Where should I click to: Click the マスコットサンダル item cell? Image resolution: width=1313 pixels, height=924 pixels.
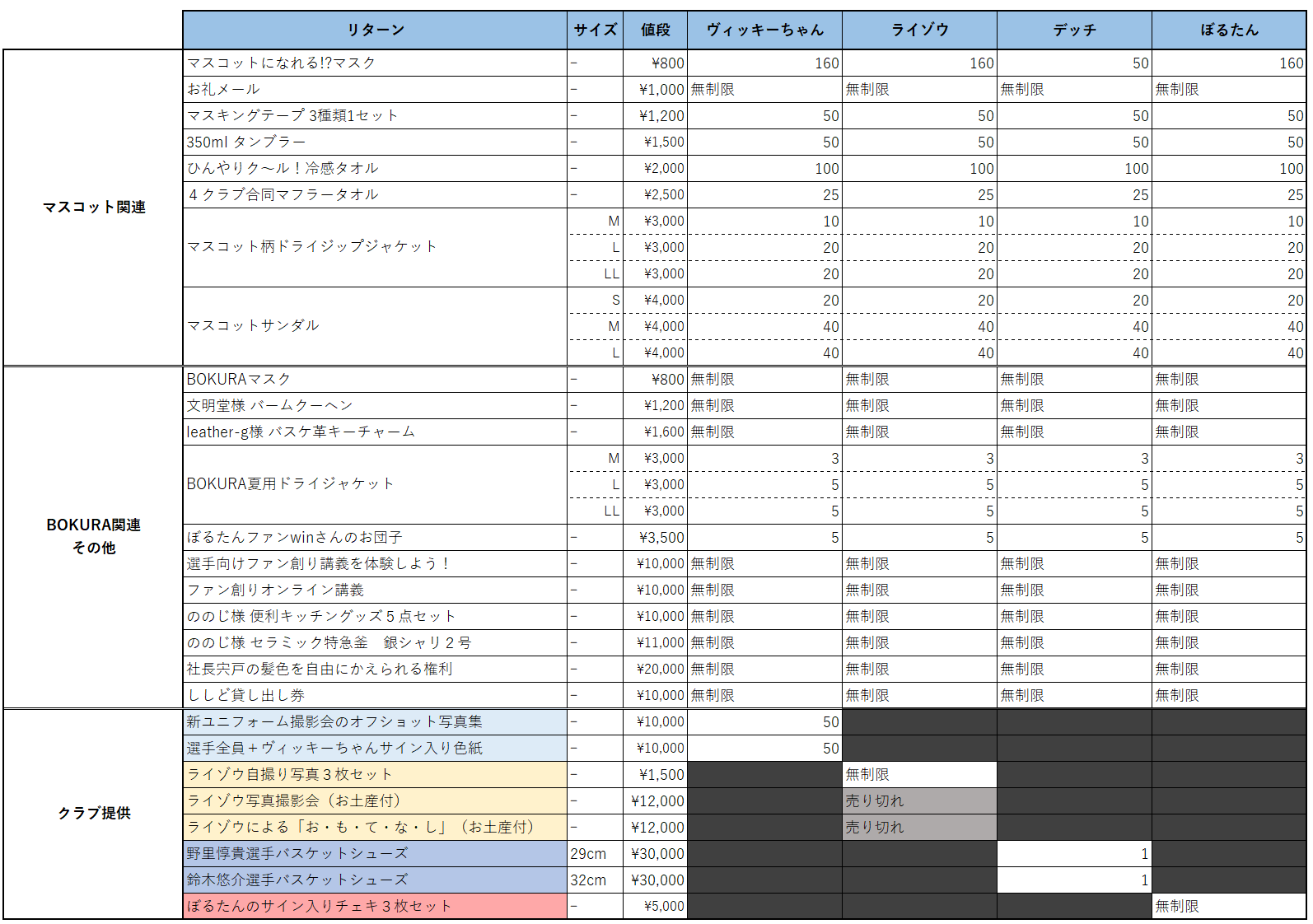click(x=375, y=326)
